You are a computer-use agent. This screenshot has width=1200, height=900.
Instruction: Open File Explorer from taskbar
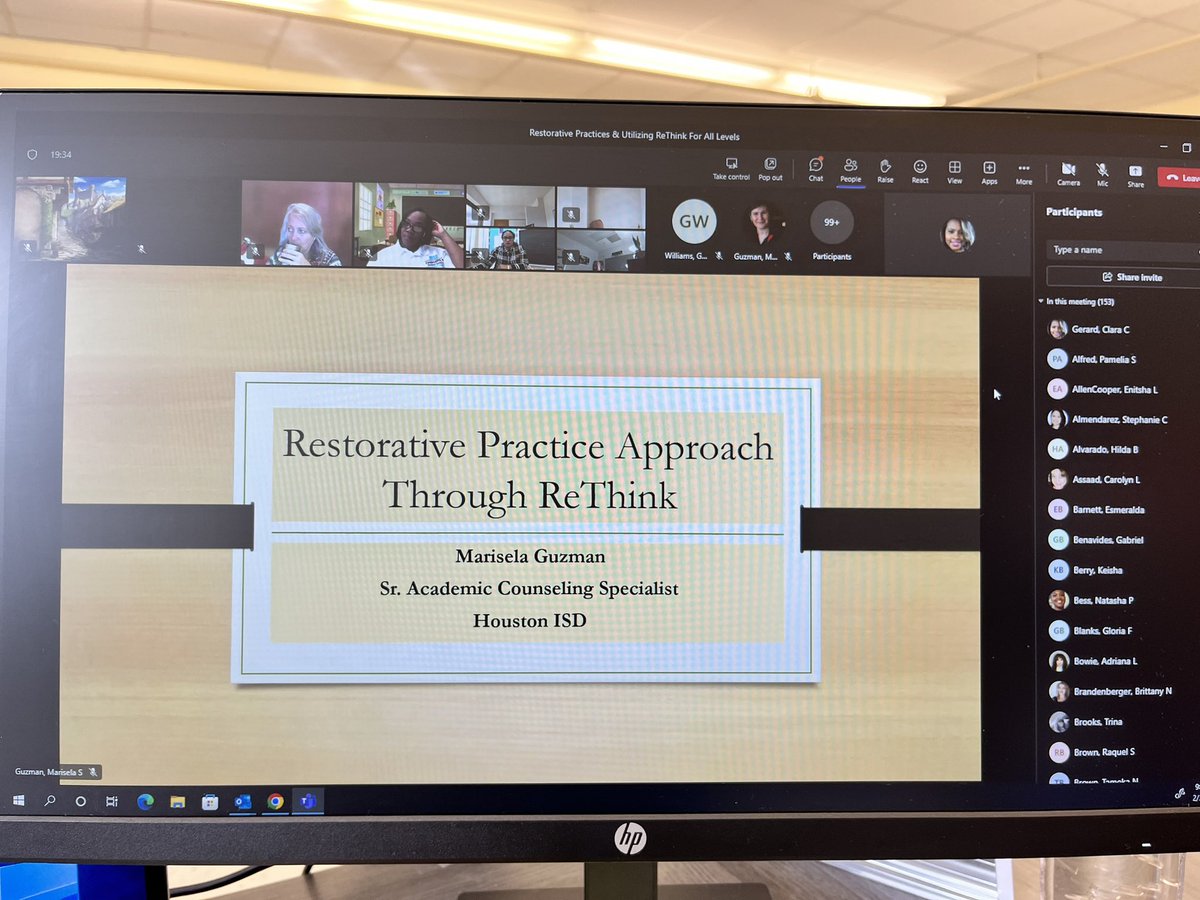(177, 801)
